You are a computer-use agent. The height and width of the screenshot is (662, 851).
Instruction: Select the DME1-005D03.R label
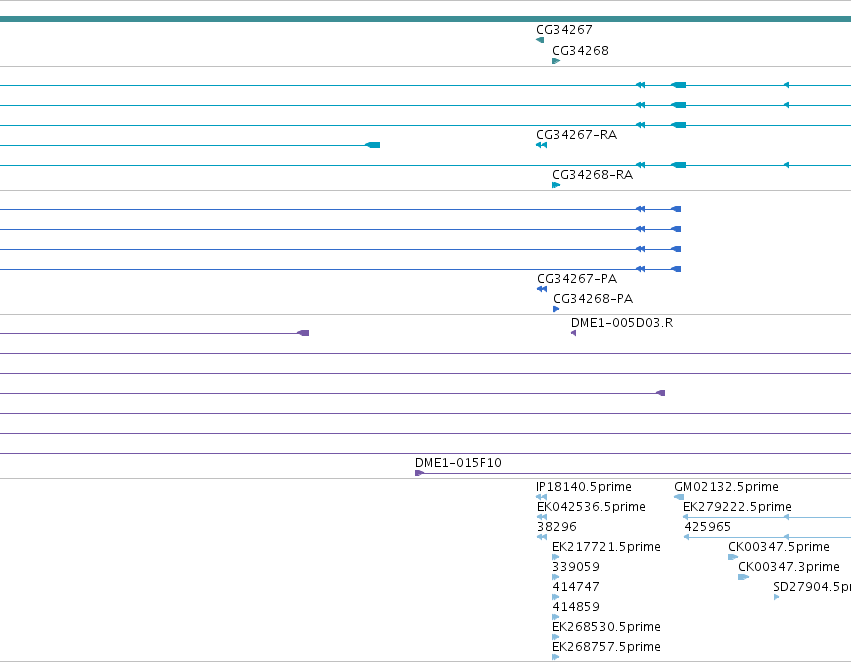622,323
